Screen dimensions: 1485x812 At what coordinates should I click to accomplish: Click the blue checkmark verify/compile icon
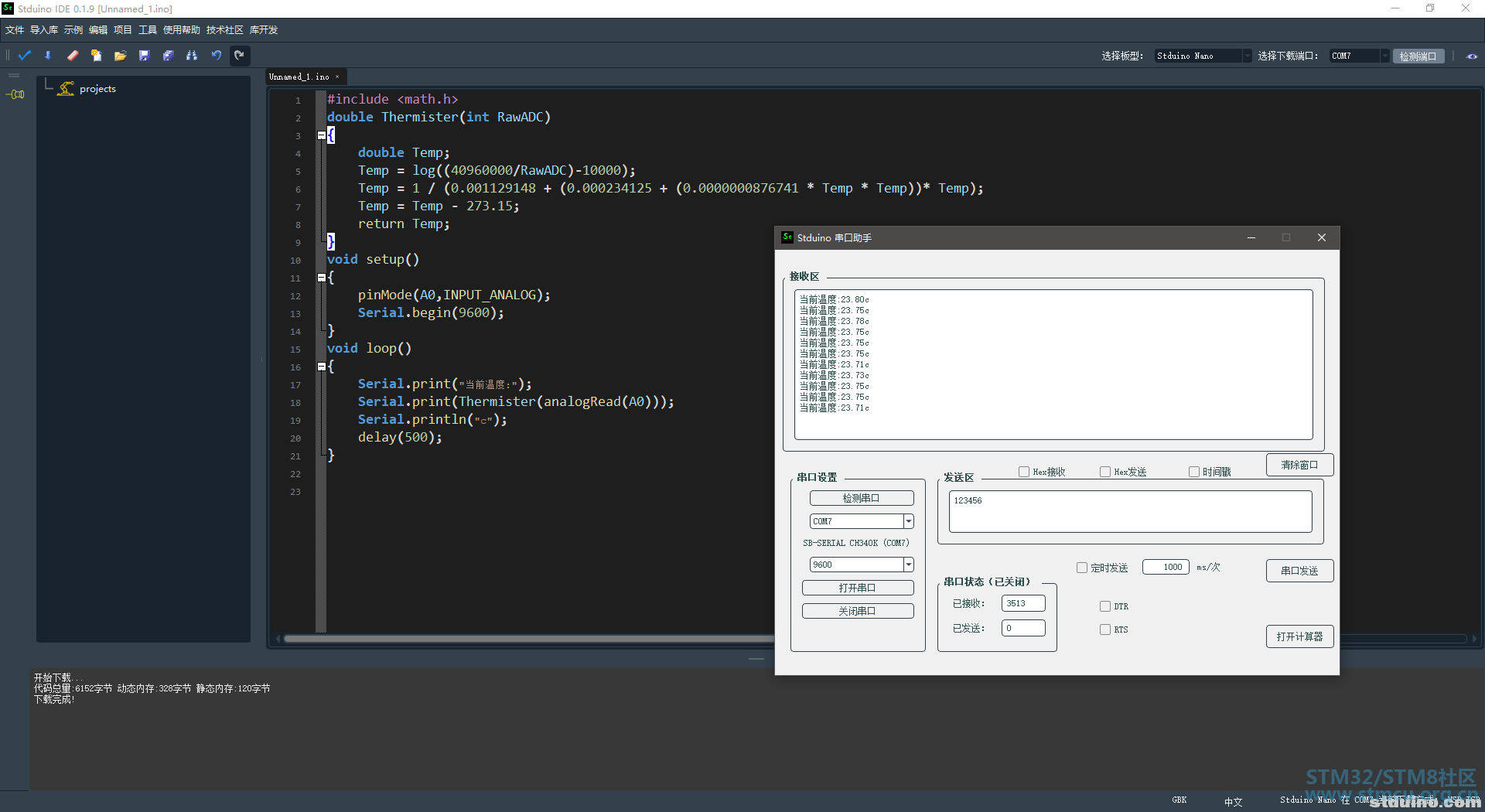click(x=25, y=56)
